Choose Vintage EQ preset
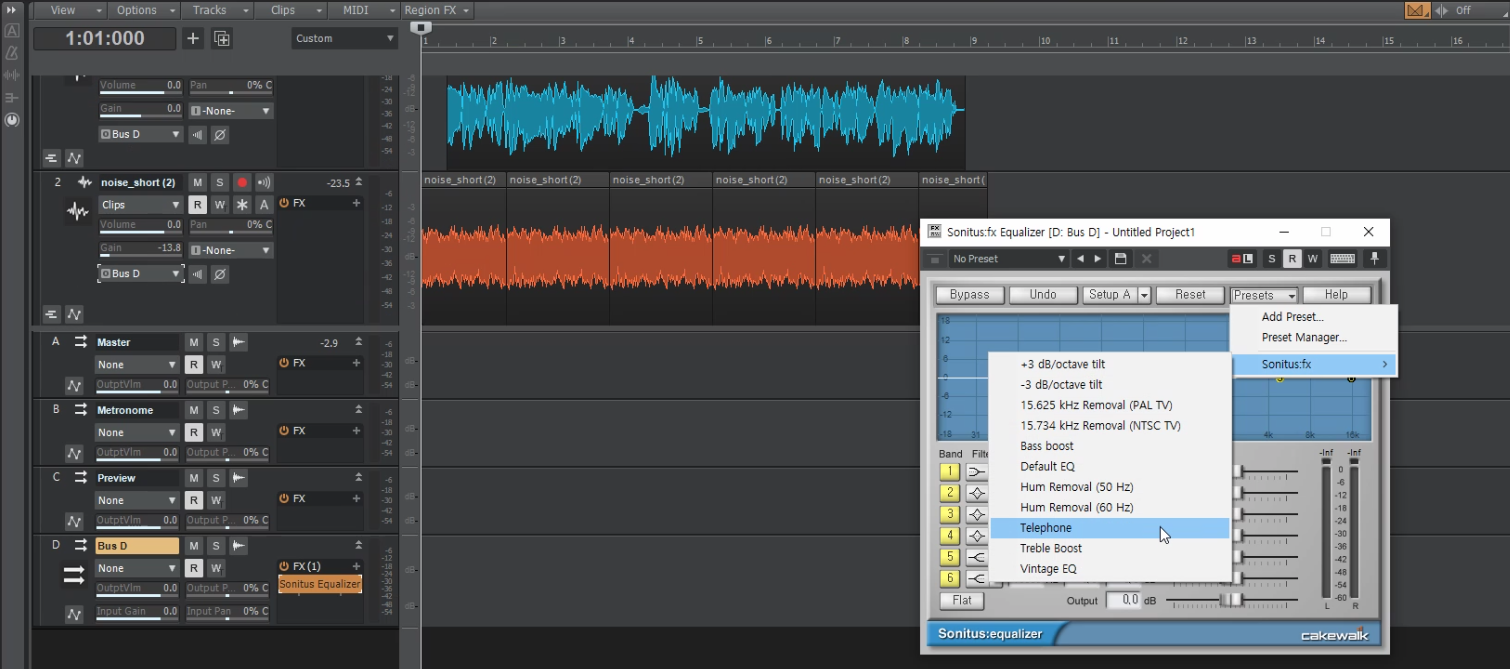The width and height of the screenshot is (1510, 669). [x=1109, y=569]
